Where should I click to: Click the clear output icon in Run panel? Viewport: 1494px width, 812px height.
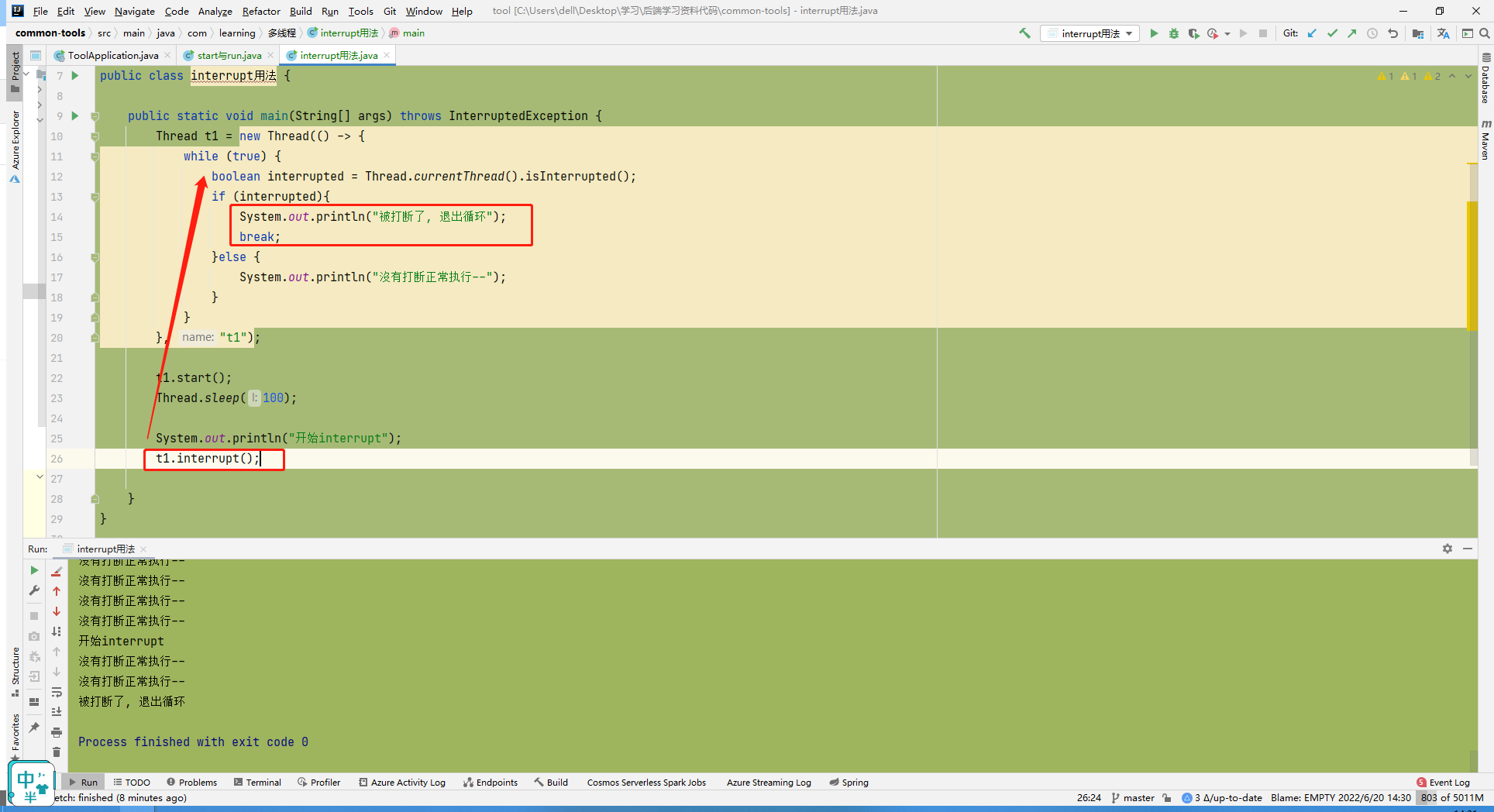tap(57, 571)
